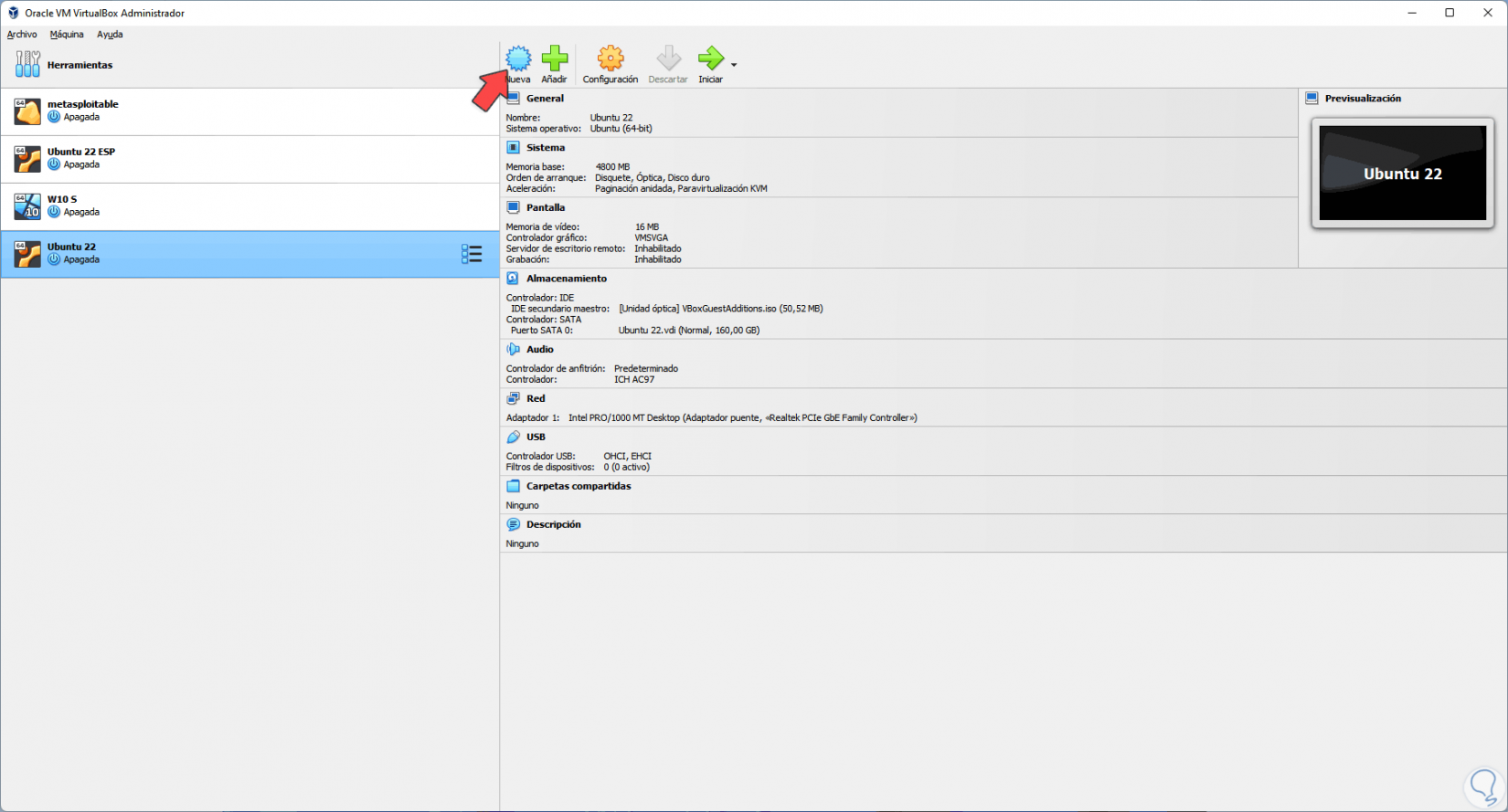Viewport: 1508px width, 812px height.
Task: Click the Audio section speaker icon
Action: (x=514, y=349)
